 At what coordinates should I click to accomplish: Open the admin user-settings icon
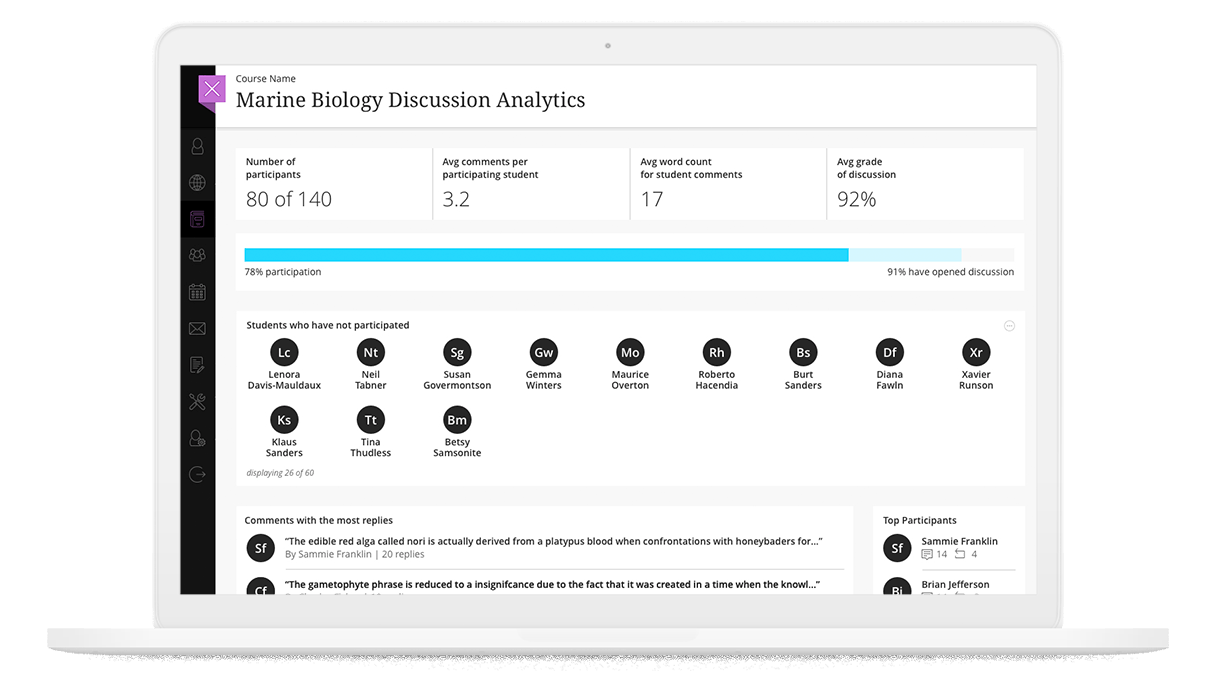click(x=197, y=438)
